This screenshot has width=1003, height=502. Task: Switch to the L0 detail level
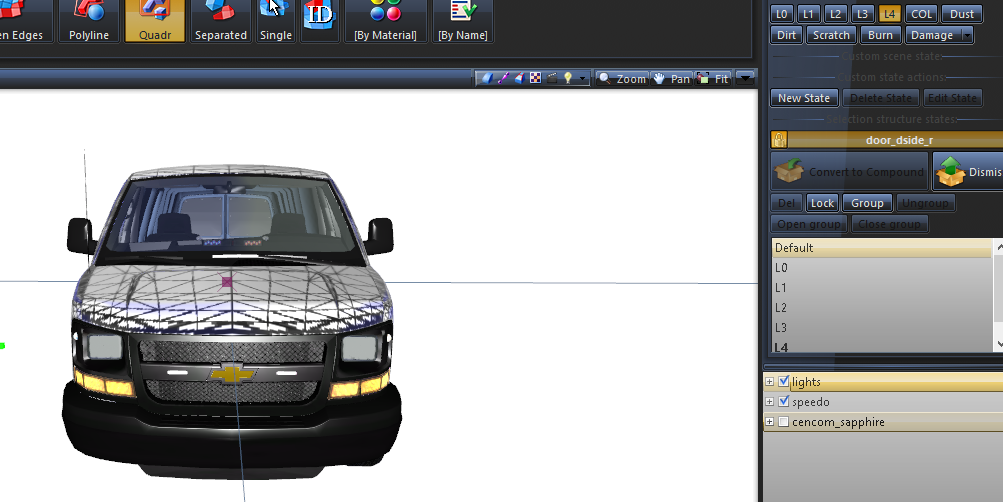(x=782, y=14)
